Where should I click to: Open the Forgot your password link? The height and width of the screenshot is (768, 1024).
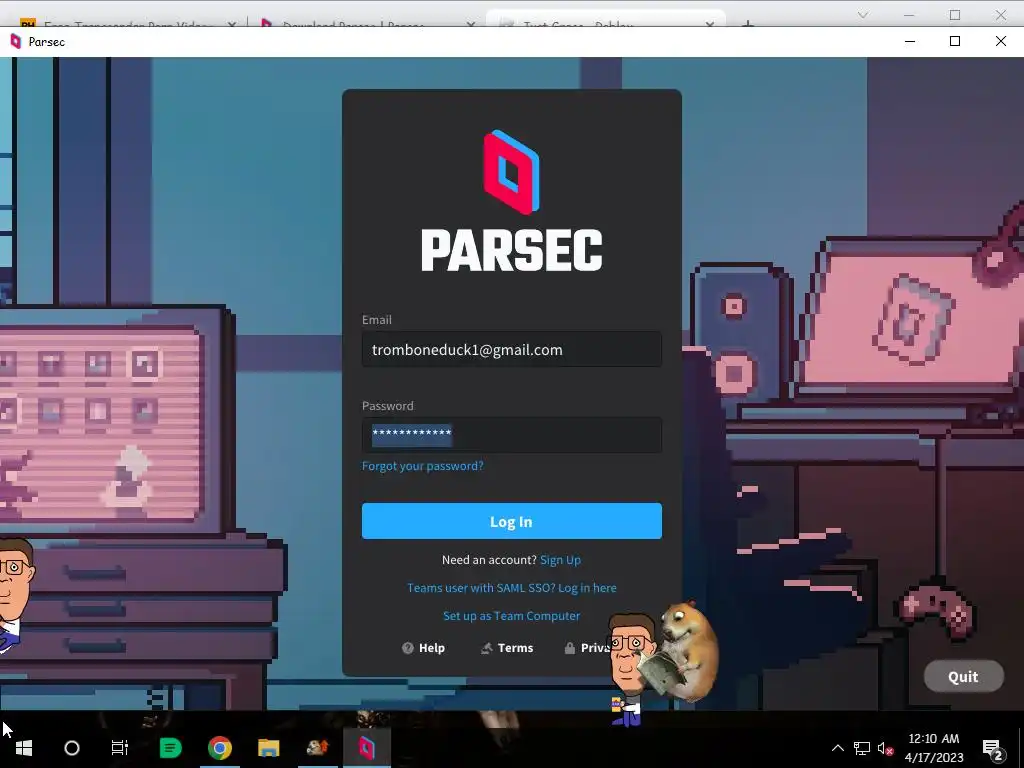tap(423, 466)
